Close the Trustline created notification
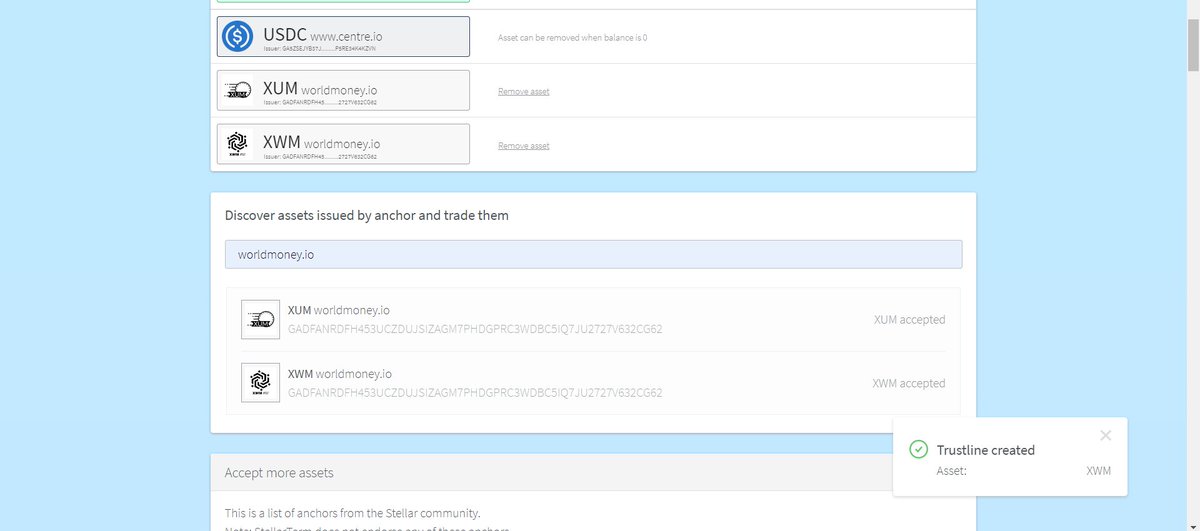Image resolution: width=1200 pixels, height=531 pixels. [1105, 435]
